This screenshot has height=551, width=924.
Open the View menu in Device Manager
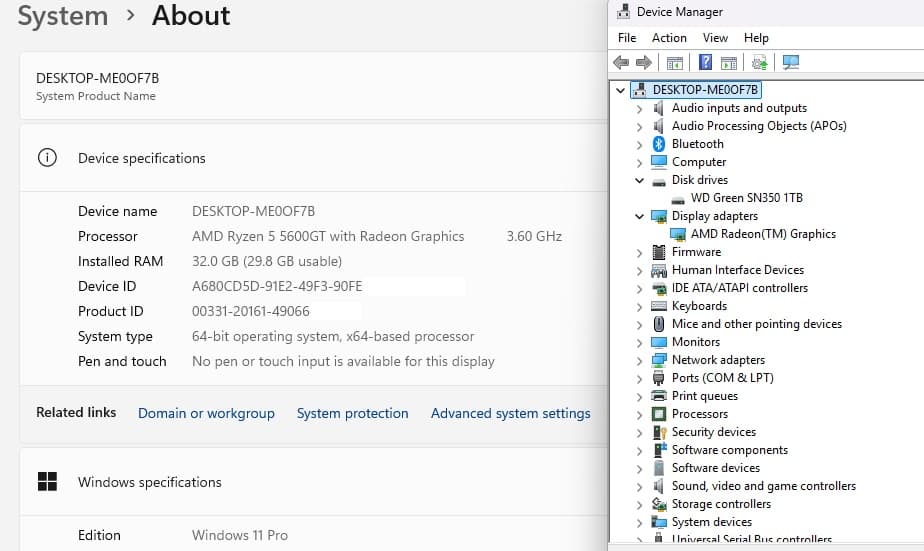[715, 38]
